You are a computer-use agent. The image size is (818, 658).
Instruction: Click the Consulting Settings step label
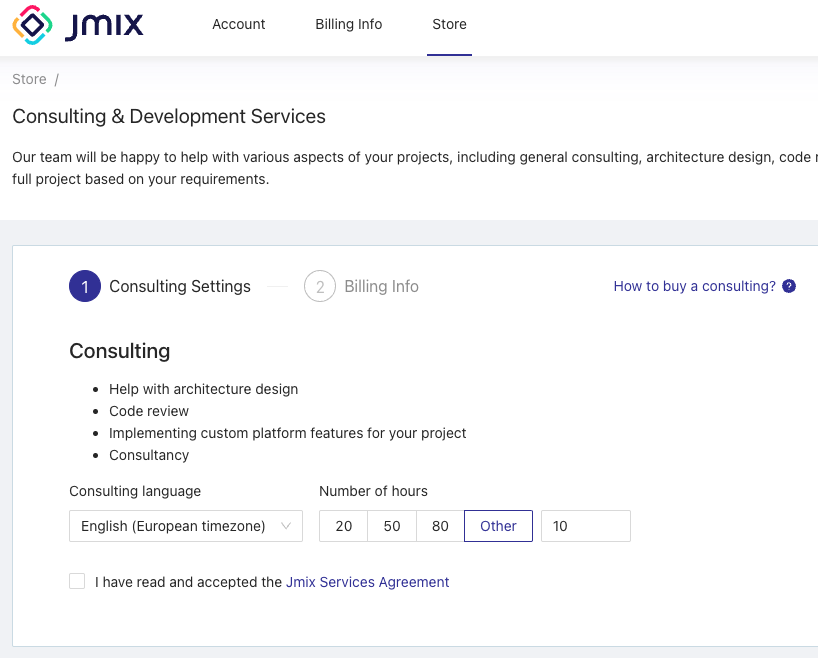click(180, 287)
